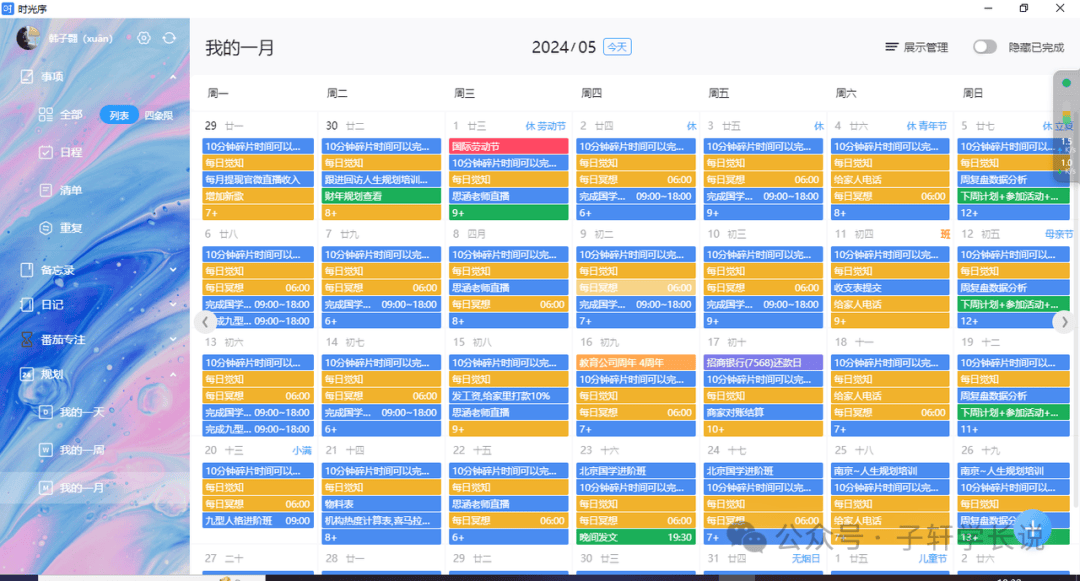This screenshot has width=1080, height=581.
Task: Click the 时光序 app logo
Action: pyautogui.click(x=8, y=8)
